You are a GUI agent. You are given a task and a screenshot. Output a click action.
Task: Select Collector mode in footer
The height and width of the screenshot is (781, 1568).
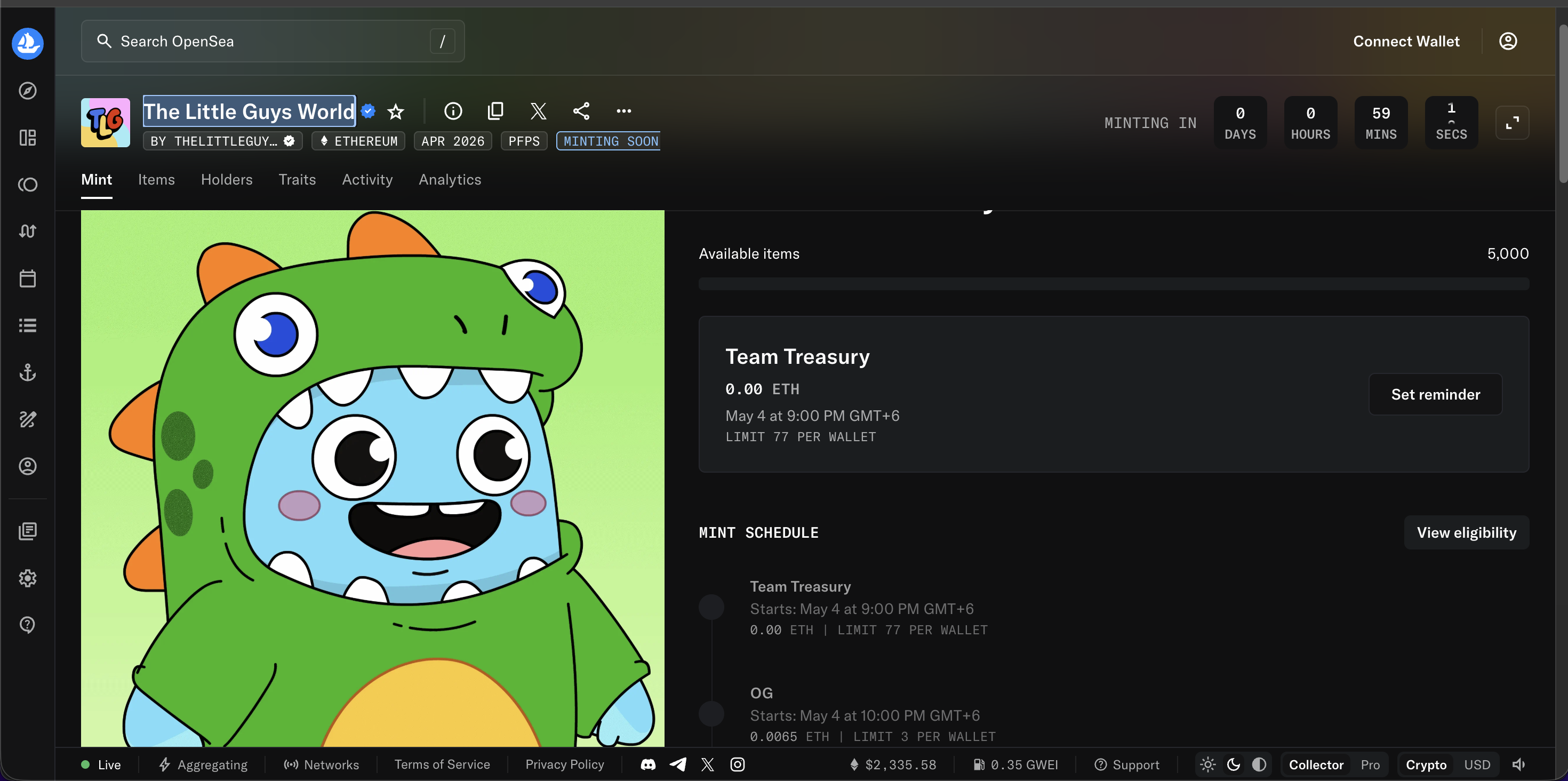(x=1316, y=764)
